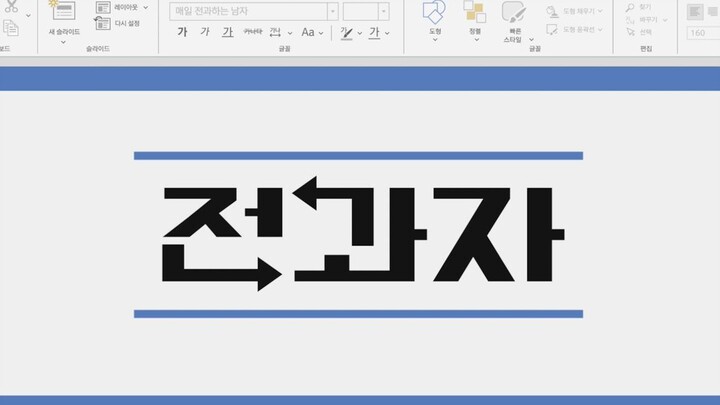Toggle underline formatting (underlined 가)
This screenshot has width=720, height=405.
[228, 33]
